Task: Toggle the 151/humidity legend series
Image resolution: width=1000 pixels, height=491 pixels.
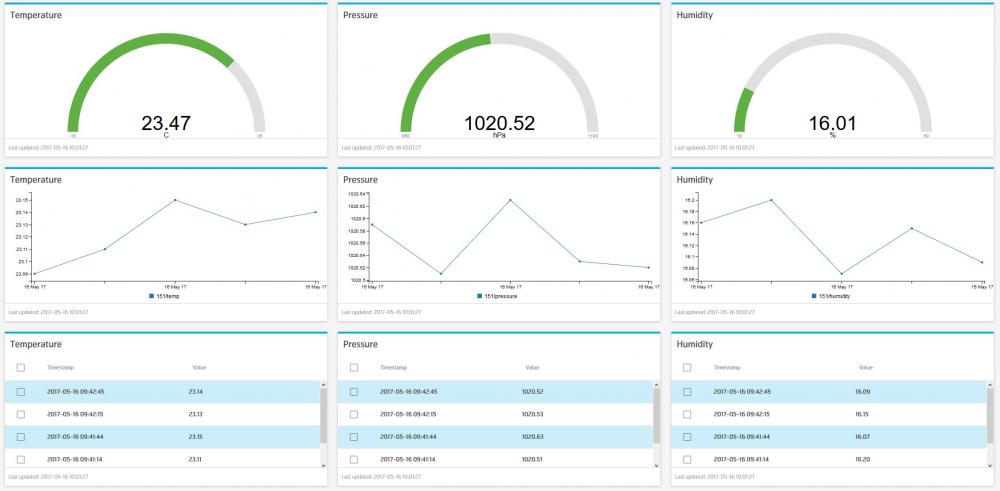Action: click(x=833, y=296)
